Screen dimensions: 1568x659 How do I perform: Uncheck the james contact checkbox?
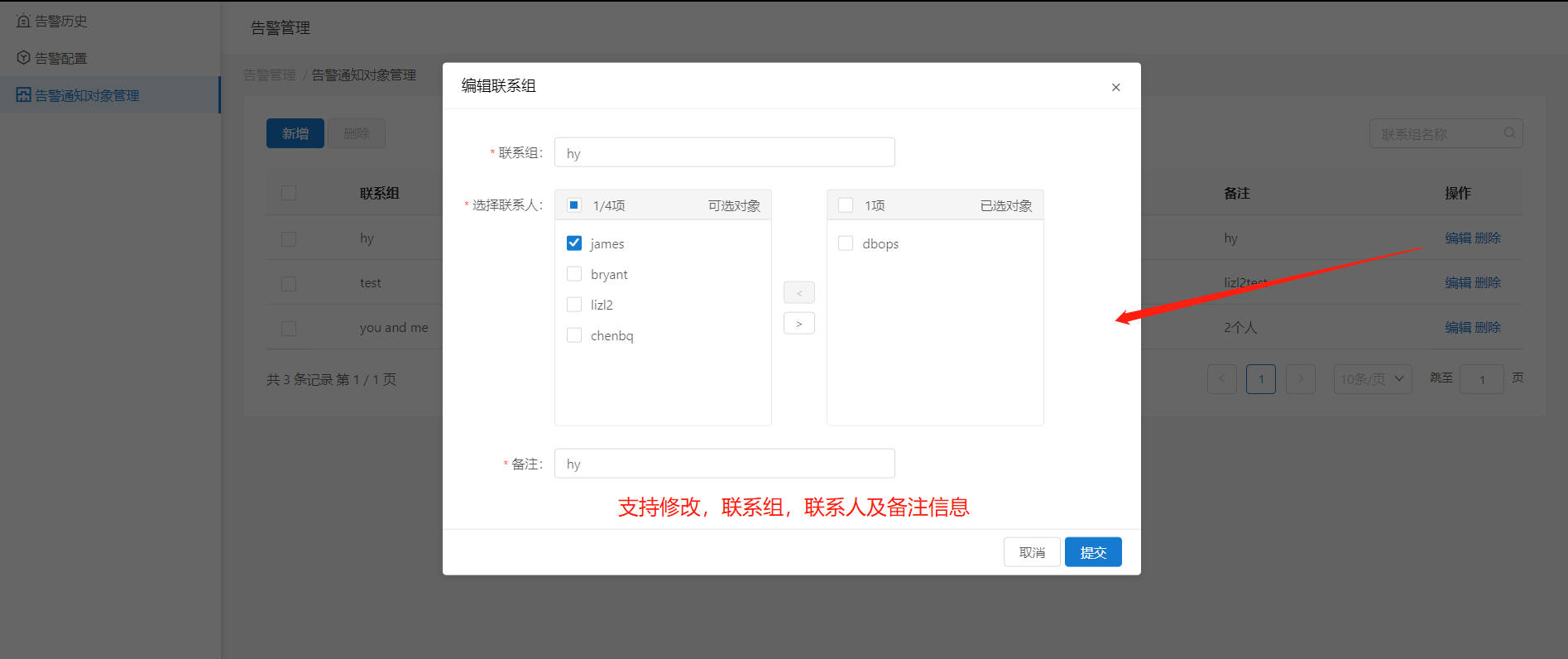point(574,243)
